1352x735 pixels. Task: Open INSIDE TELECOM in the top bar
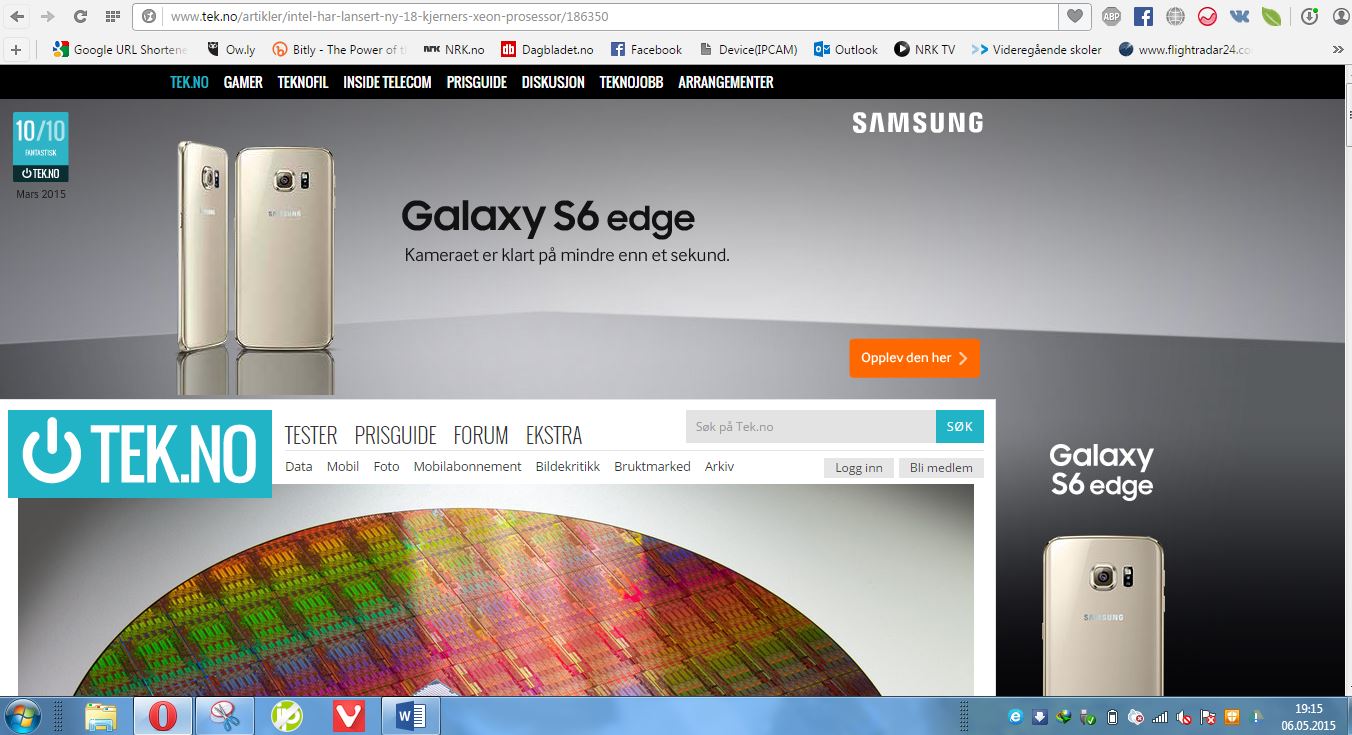pyautogui.click(x=387, y=82)
